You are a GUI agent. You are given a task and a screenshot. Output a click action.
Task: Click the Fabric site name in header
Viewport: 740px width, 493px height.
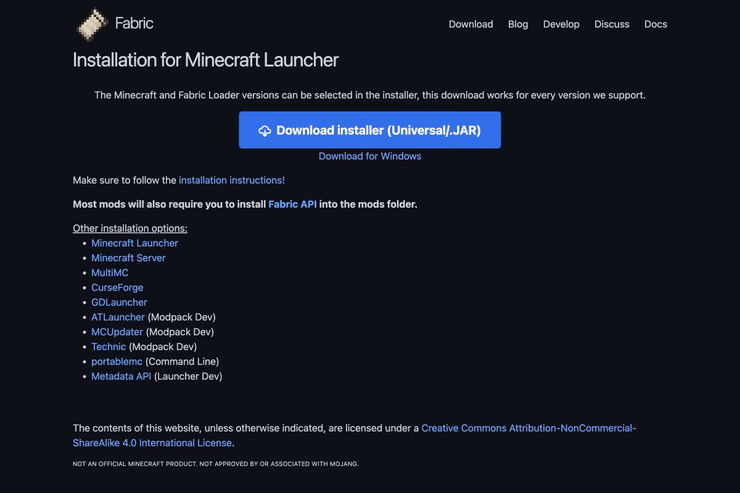point(134,23)
